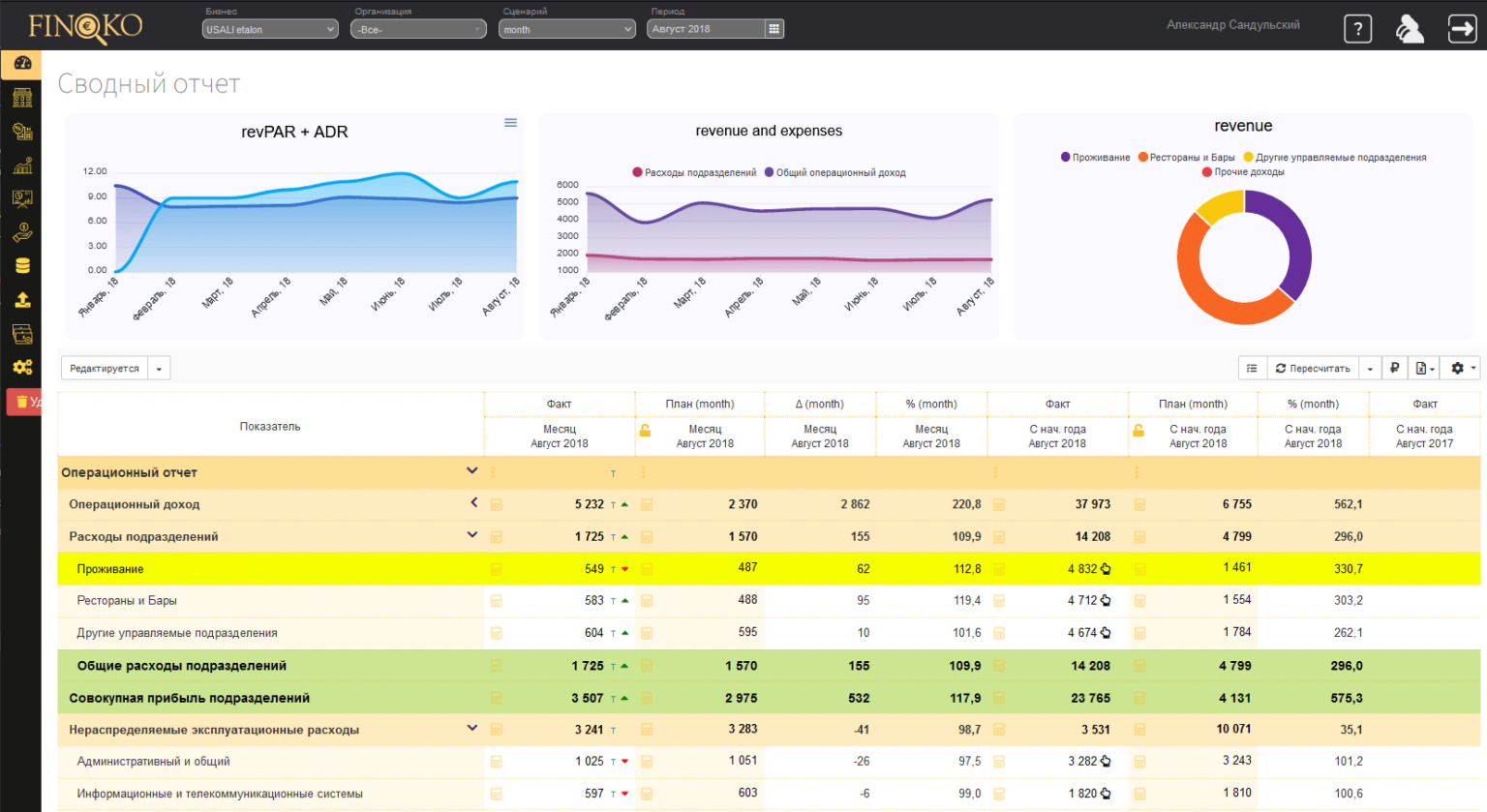Screen dimensions: 1487x812
Task: Click the ruble currency icon button
Action: point(1394,368)
